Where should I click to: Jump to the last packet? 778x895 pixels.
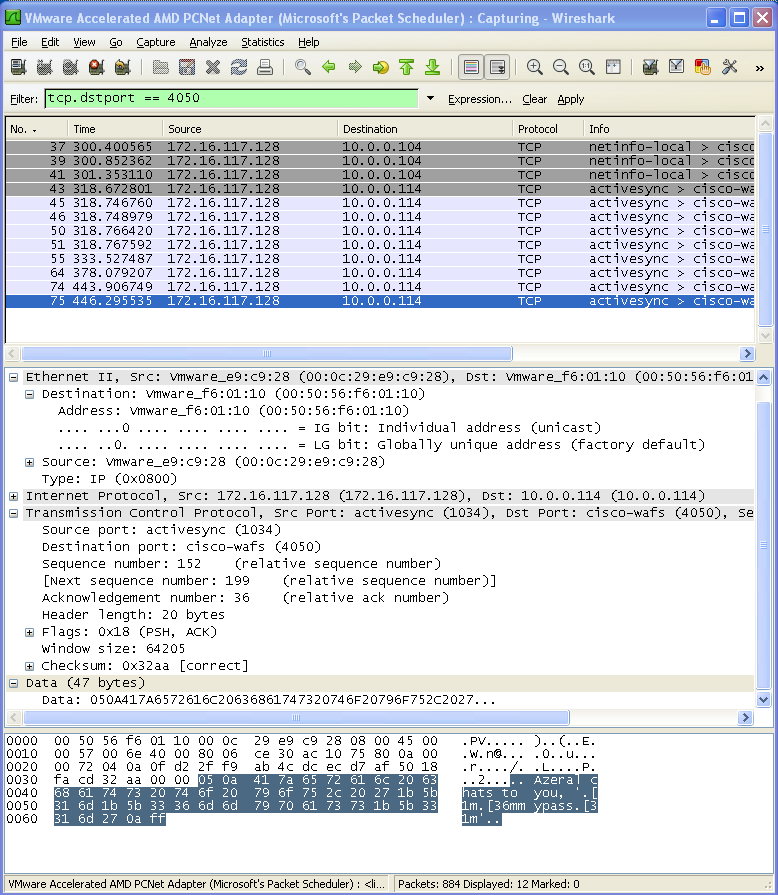pos(432,67)
